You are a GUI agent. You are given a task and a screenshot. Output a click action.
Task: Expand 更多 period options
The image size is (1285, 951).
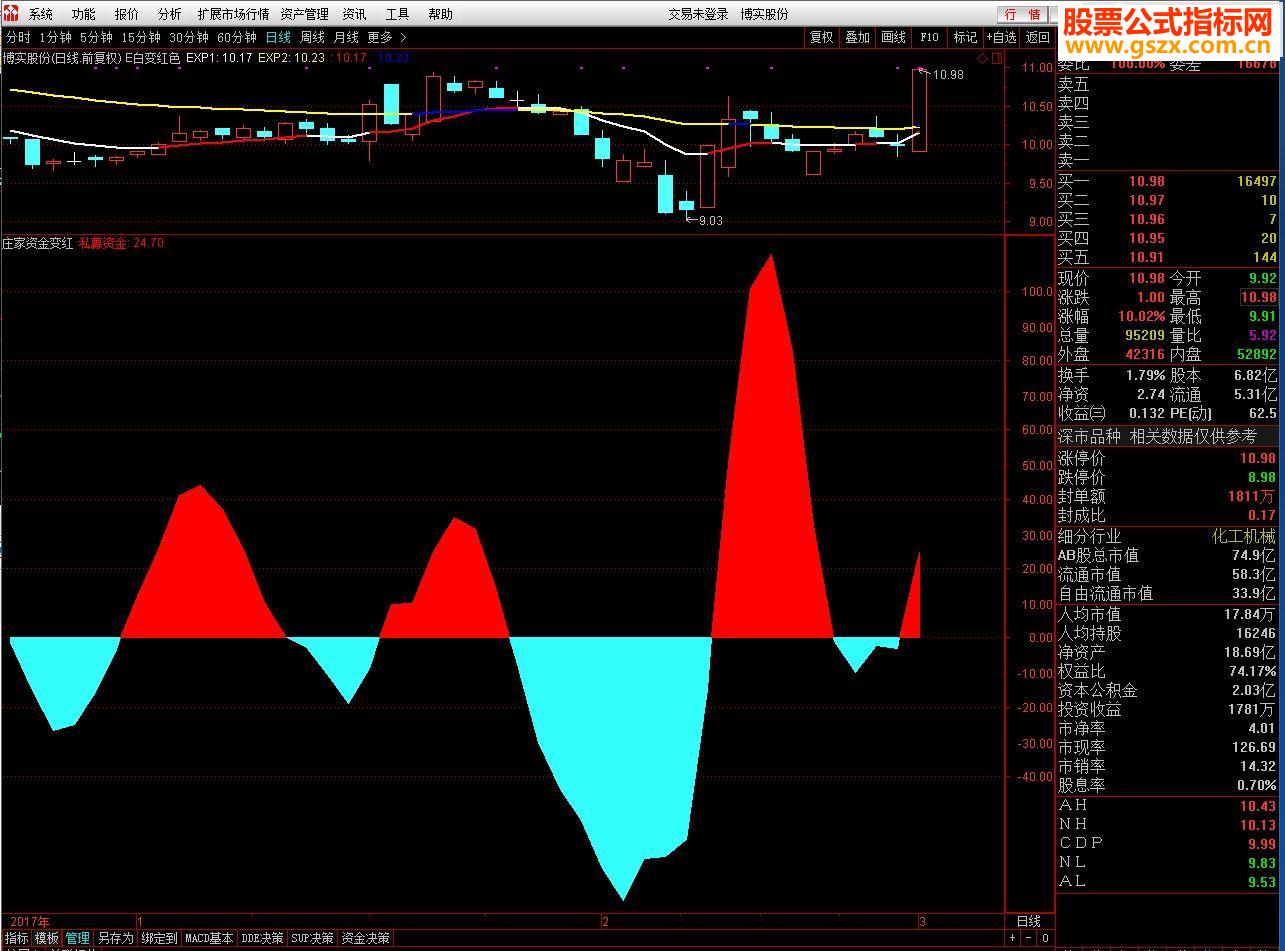tap(387, 37)
